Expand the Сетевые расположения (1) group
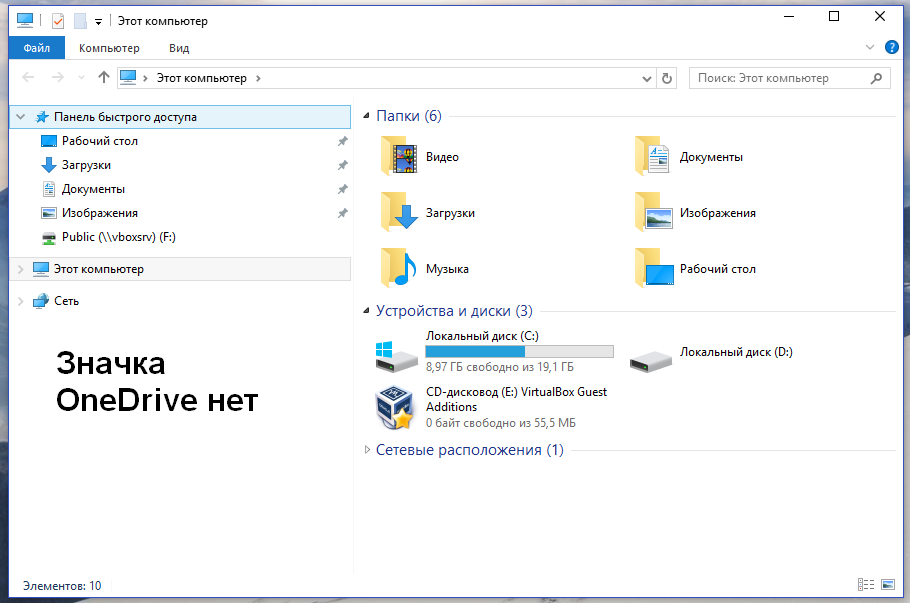 pos(367,450)
